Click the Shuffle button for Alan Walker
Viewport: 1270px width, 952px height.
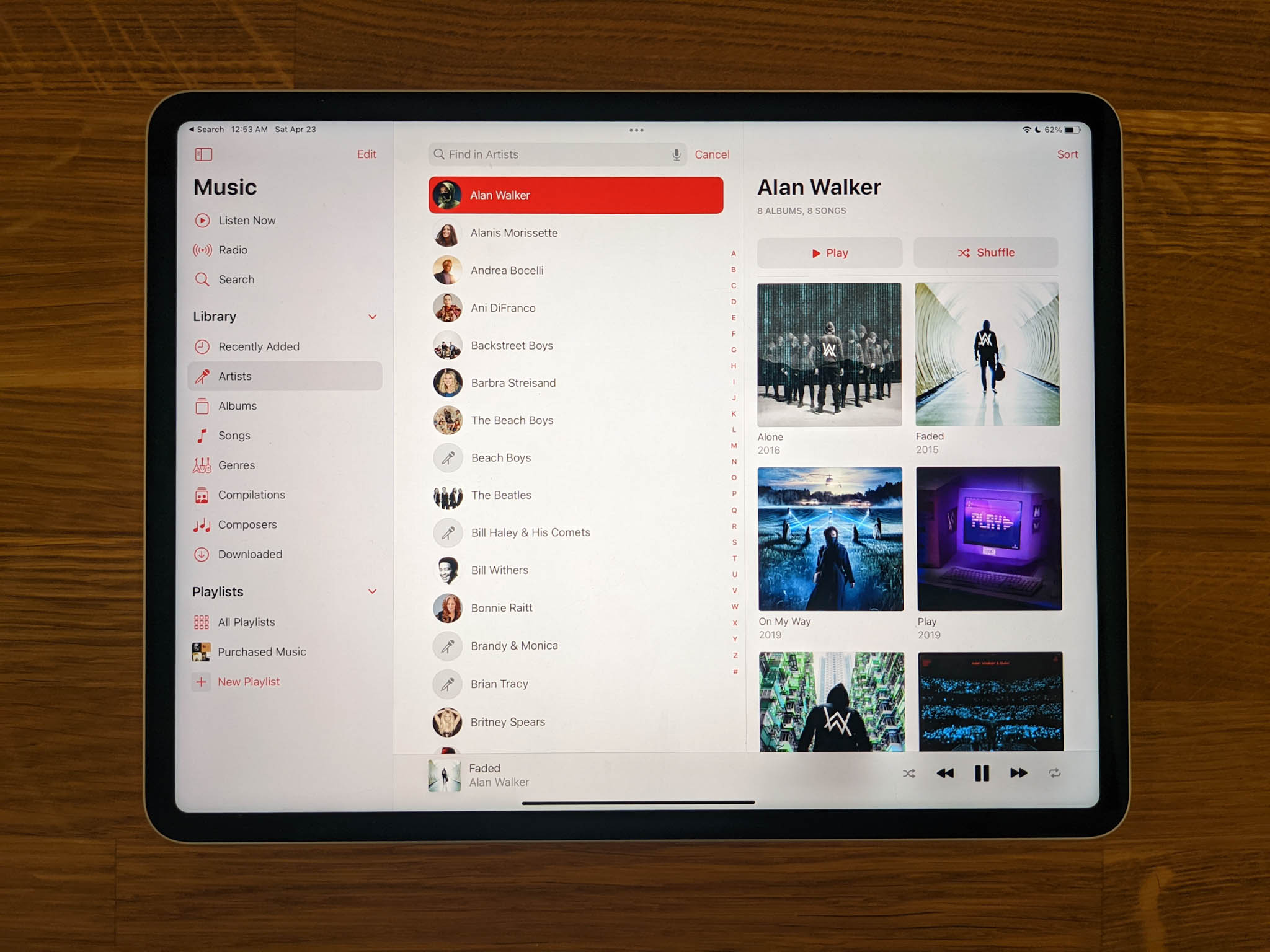click(x=984, y=252)
